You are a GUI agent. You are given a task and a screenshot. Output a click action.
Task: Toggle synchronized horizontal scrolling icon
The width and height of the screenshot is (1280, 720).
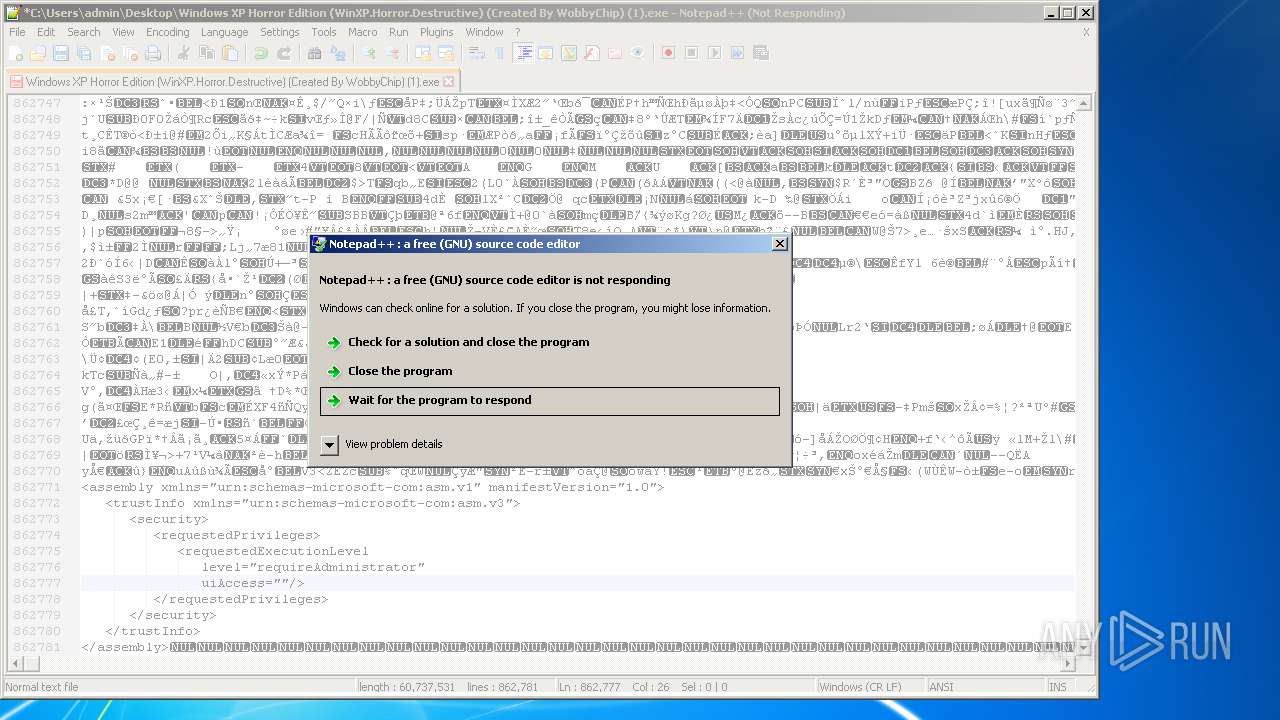tap(445, 53)
